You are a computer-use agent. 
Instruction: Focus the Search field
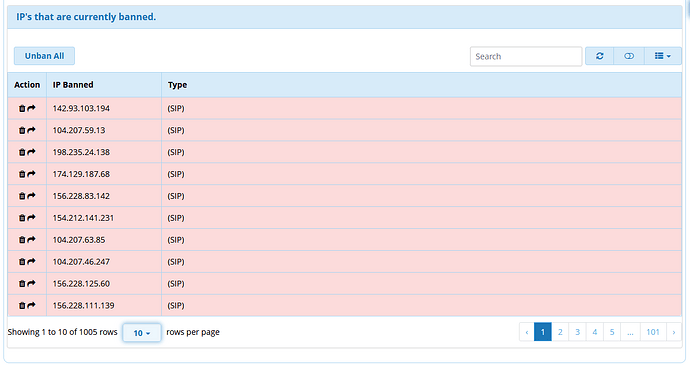(x=526, y=56)
